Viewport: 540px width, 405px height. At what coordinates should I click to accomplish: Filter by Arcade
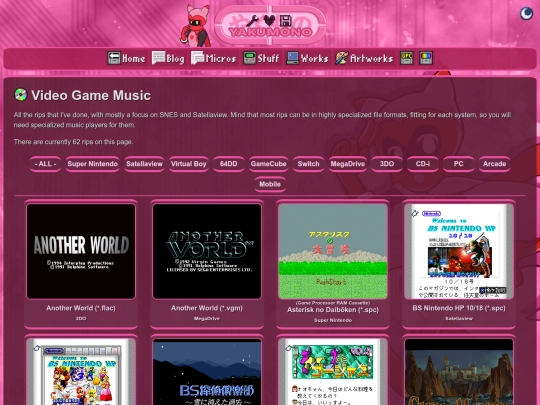495,164
